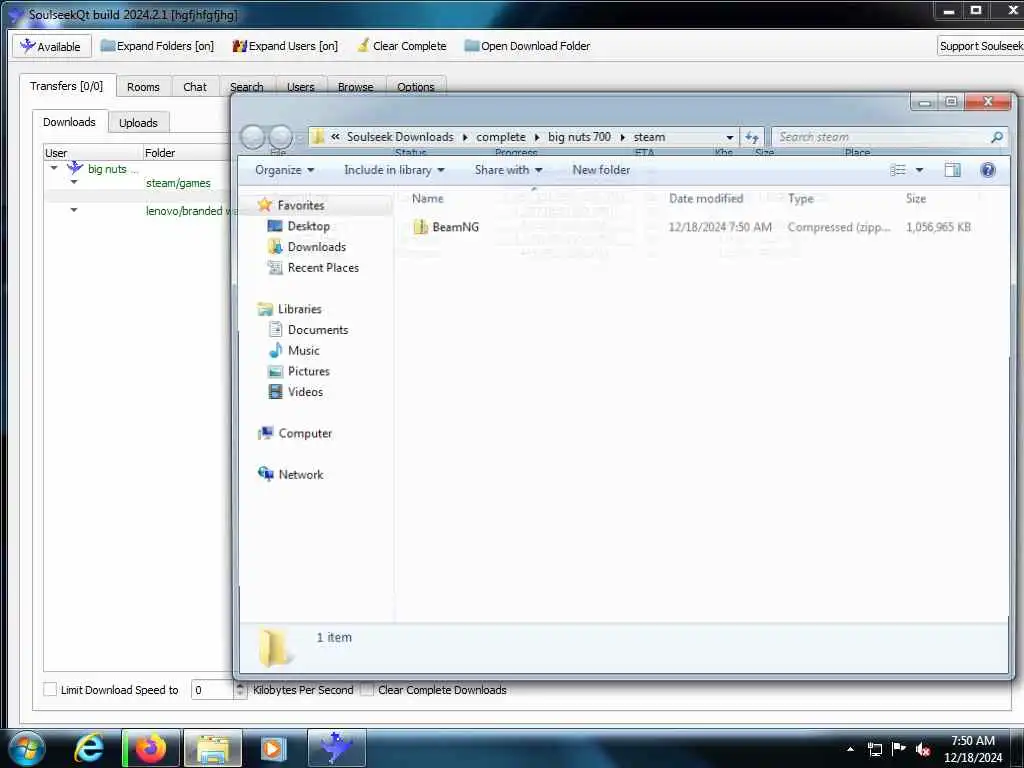Screen dimensions: 1024x768
Task: Open the Pictures library
Action: (308, 371)
